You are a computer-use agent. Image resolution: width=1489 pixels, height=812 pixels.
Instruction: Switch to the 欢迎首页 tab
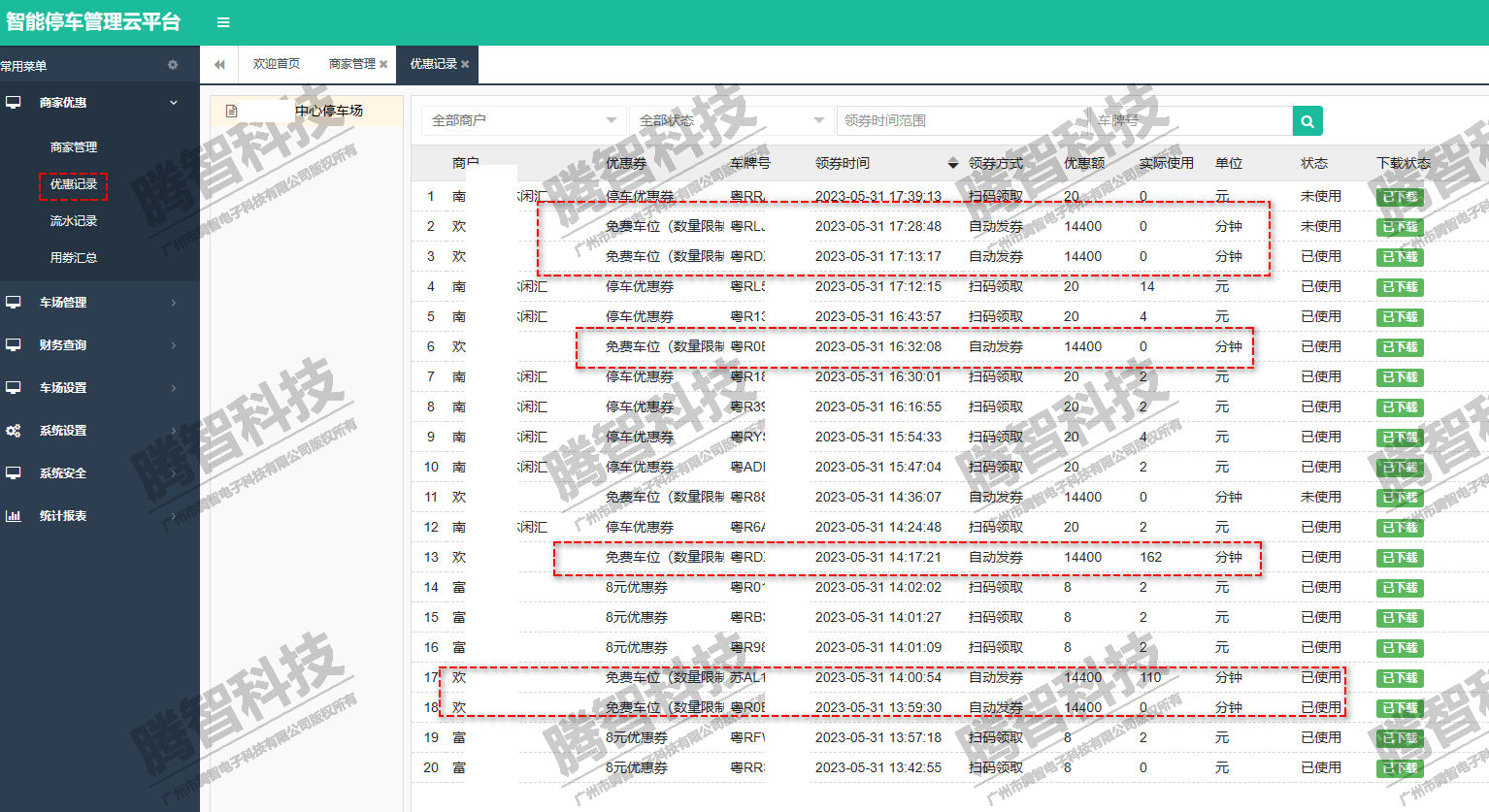(276, 64)
